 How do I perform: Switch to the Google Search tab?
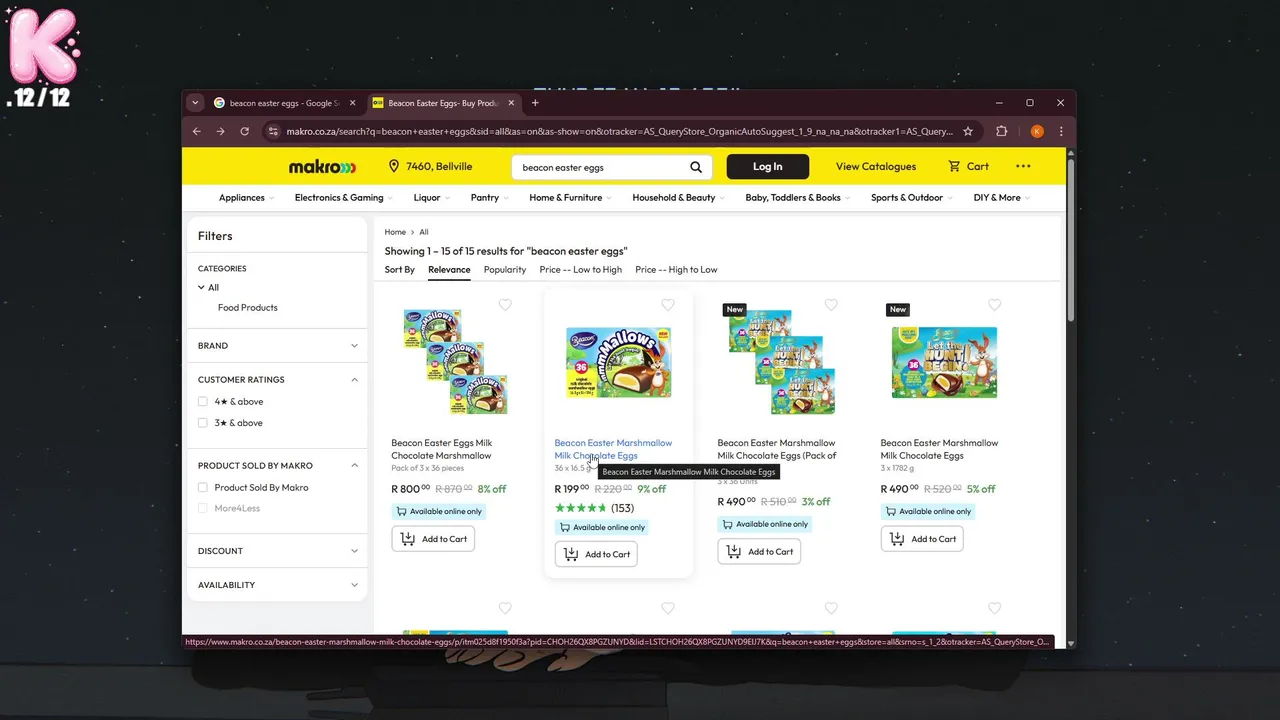tap(284, 103)
